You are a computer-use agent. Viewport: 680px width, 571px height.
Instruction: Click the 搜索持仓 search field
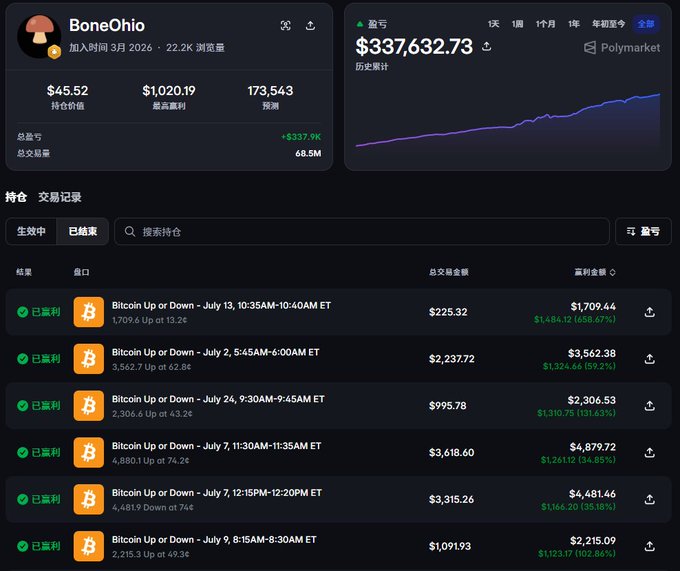click(x=362, y=232)
